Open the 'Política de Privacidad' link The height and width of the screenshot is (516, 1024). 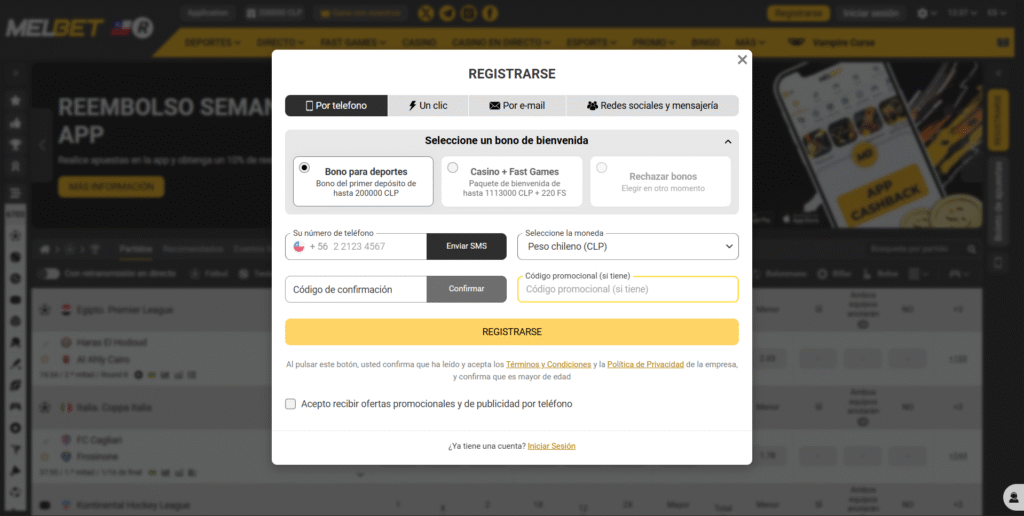point(645,364)
